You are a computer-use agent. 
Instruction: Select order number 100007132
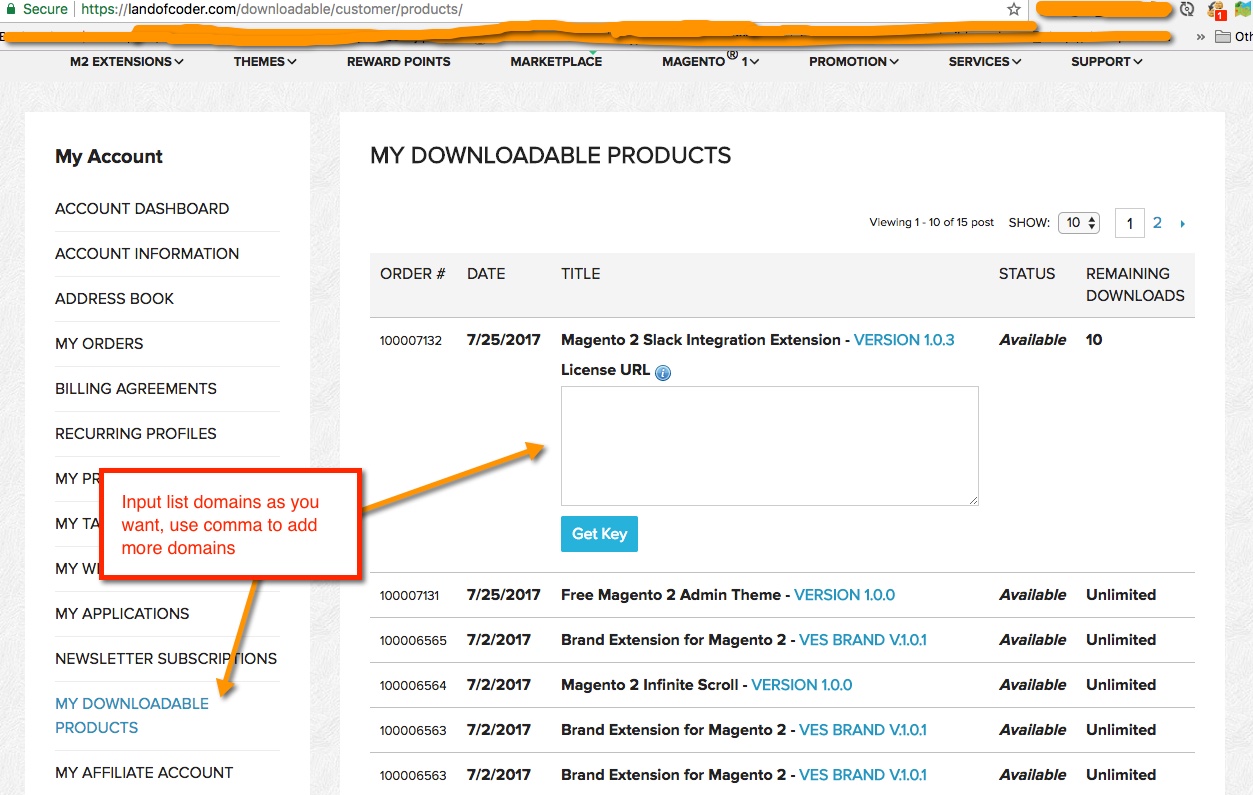[x=411, y=341]
